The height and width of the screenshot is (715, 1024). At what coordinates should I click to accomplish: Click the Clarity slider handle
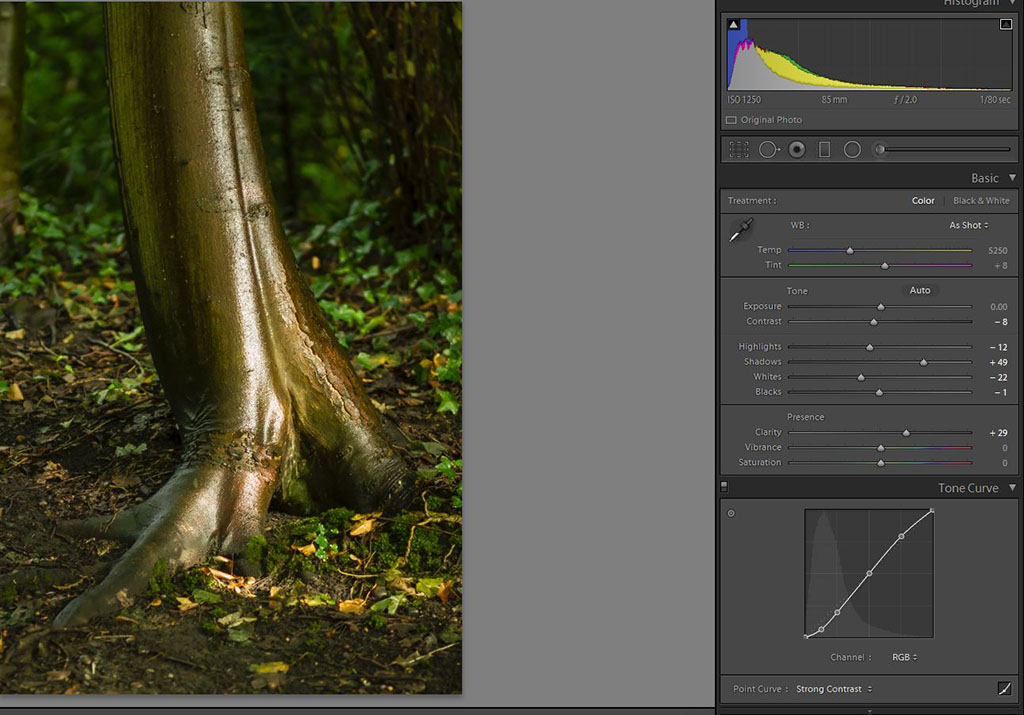click(x=906, y=433)
